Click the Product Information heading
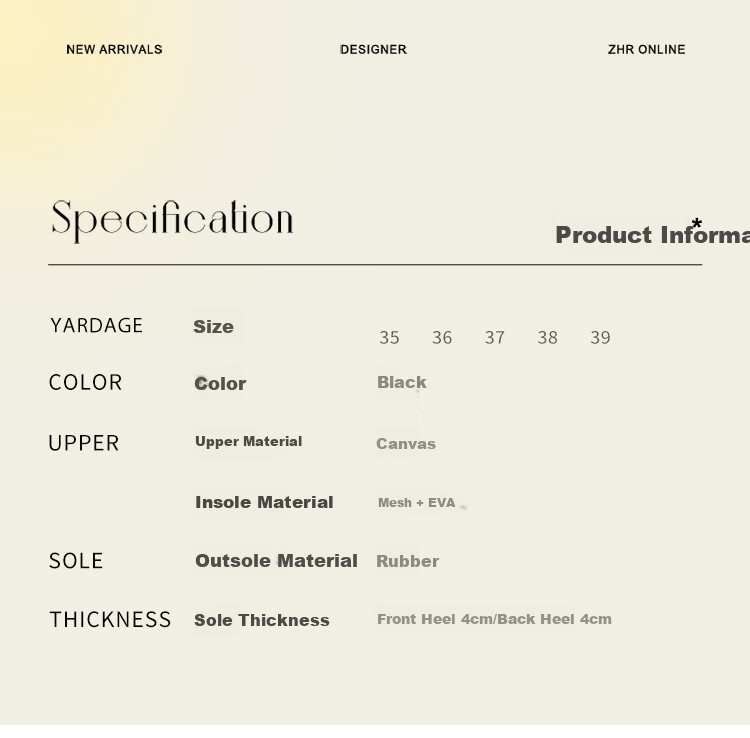 coord(652,235)
